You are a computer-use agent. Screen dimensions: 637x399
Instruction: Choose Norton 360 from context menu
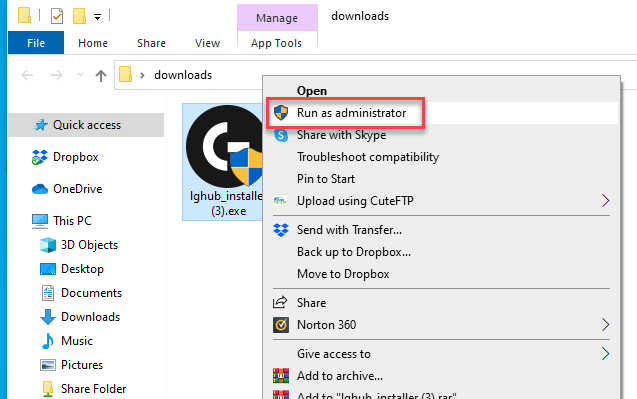point(327,325)
